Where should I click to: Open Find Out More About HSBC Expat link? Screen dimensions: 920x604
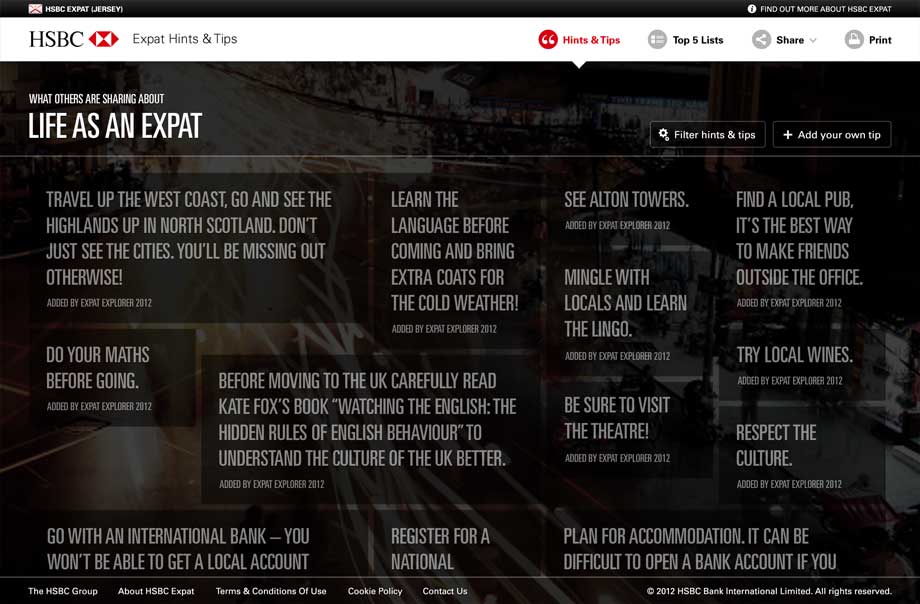(825, 9)
